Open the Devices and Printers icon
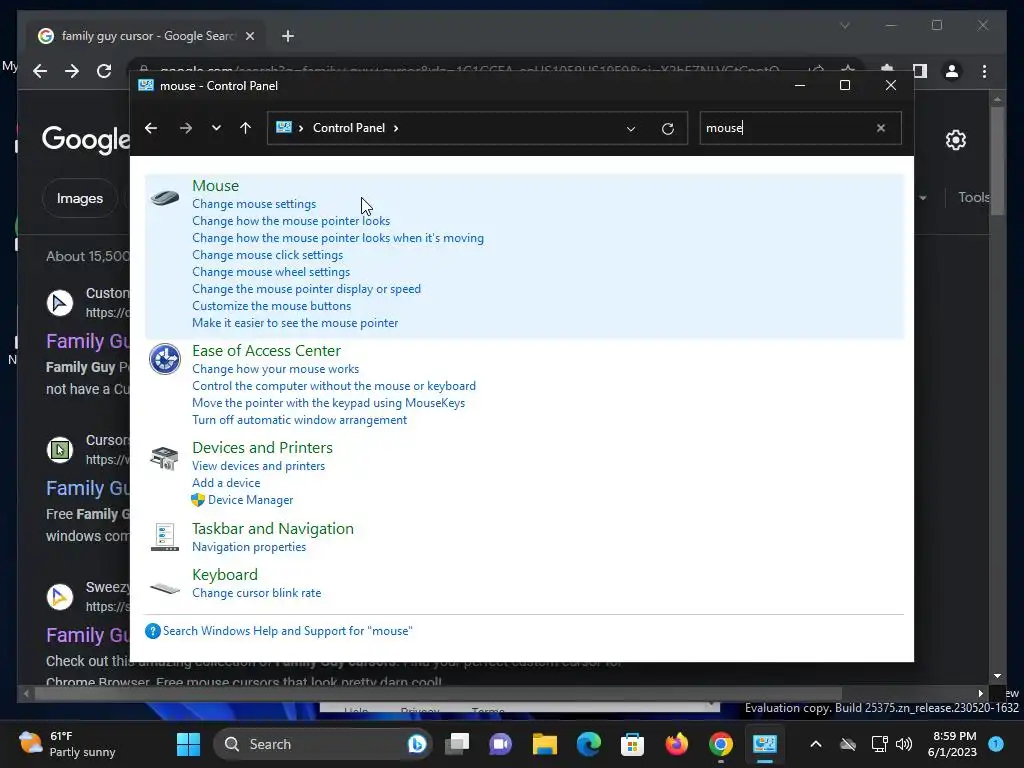This screenshot has width=1024, height=768. 165,458
